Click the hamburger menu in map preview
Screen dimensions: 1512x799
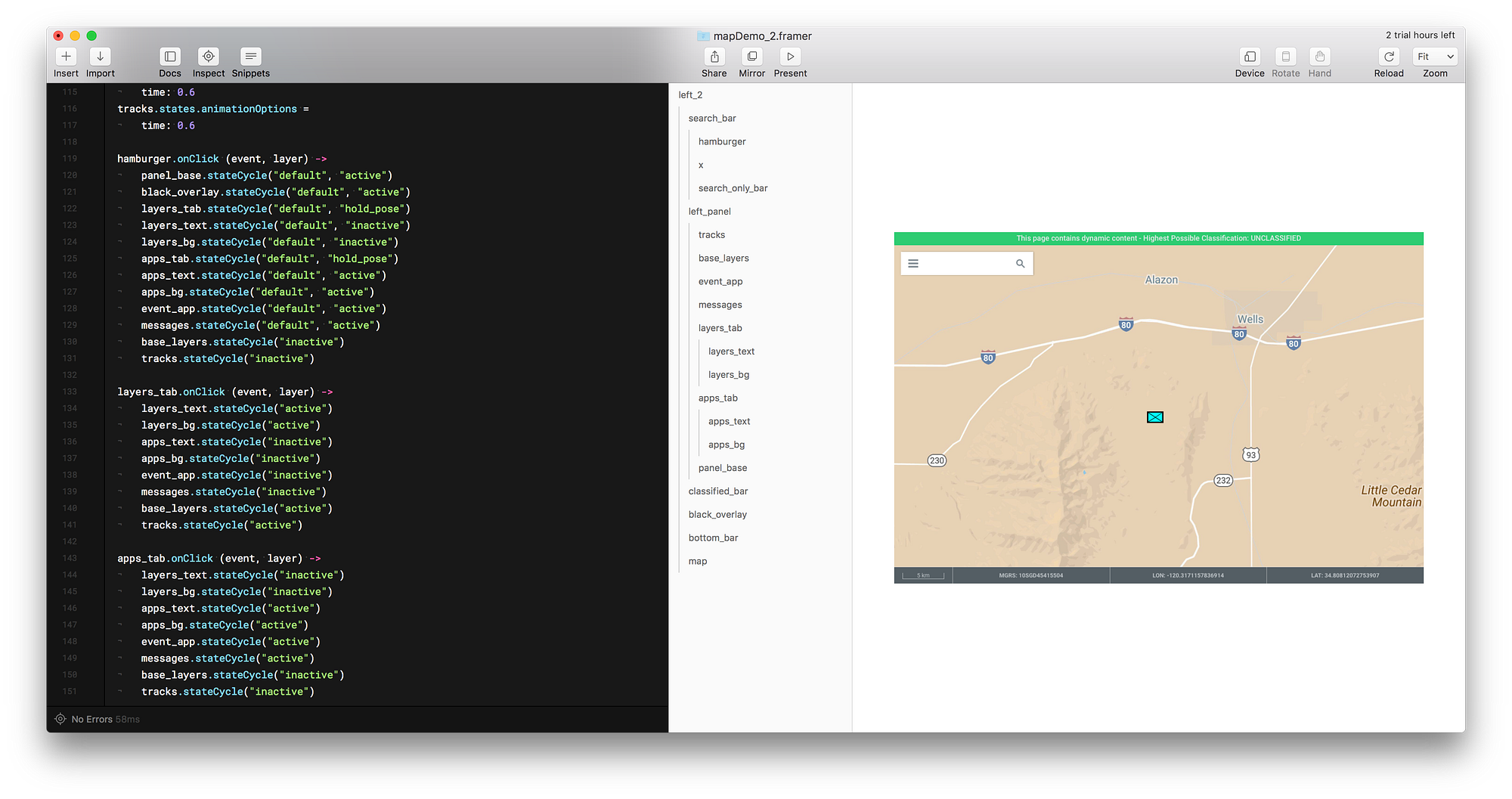pos(913,264)
